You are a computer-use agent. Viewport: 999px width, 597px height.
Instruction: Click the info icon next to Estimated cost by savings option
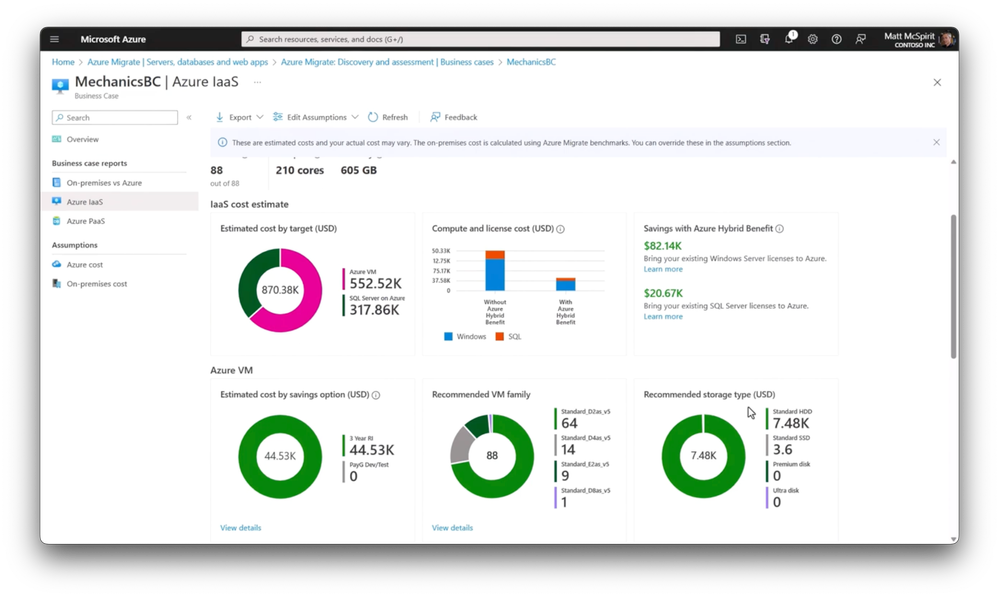[376, 395]
